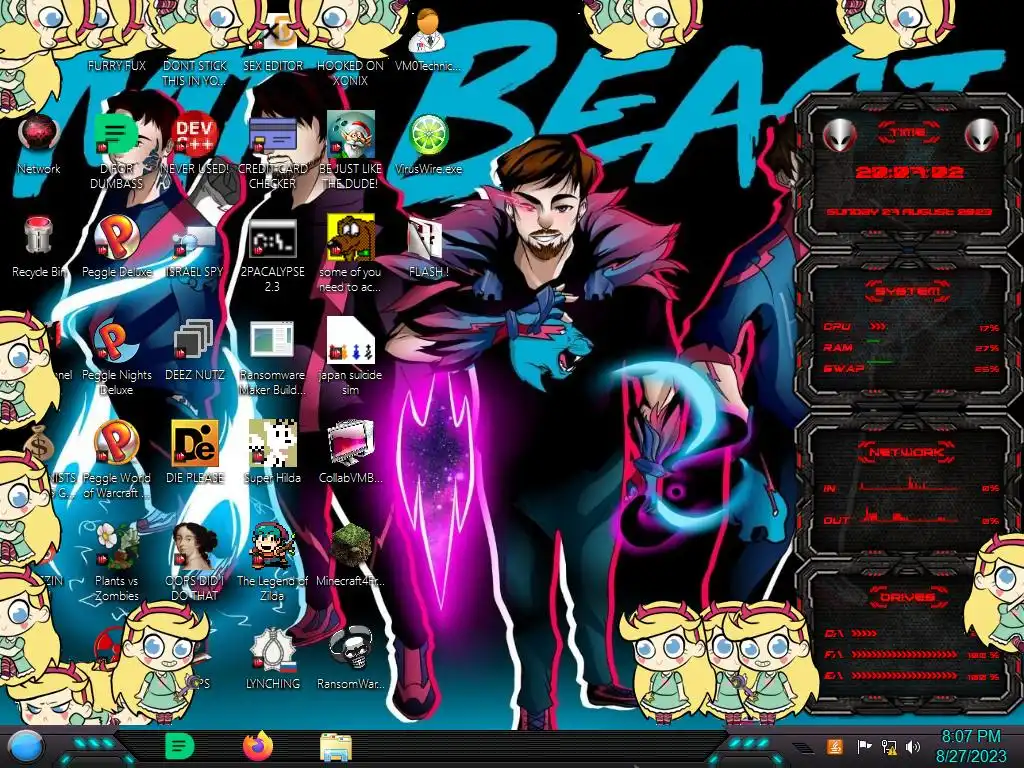Select the 'some of you need to ac...' icon
Image resolution: width=1024 pixels, height=768 pixels.
coord(350,255)
